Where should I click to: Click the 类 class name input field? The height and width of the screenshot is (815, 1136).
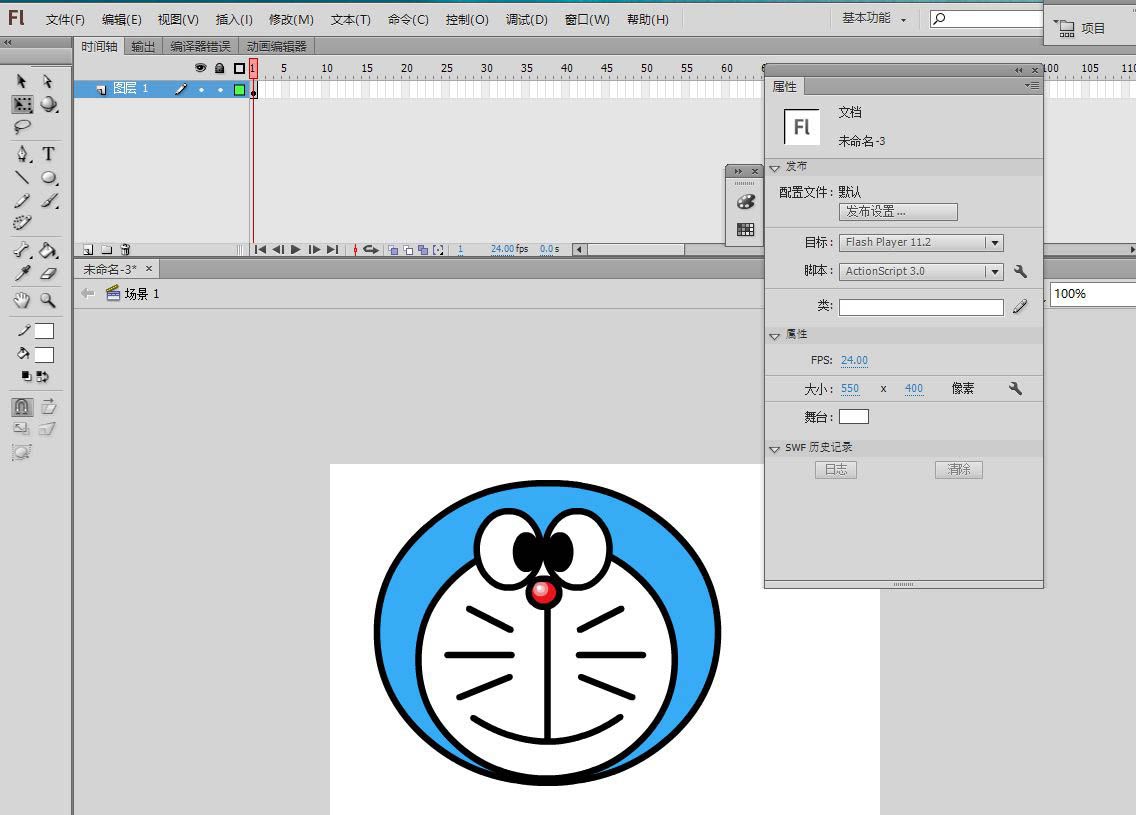click(920, 308)
